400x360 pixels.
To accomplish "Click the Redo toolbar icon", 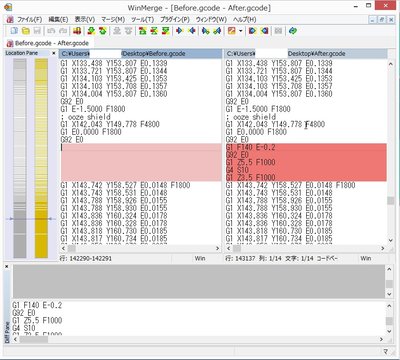I will tap(63, 31).
